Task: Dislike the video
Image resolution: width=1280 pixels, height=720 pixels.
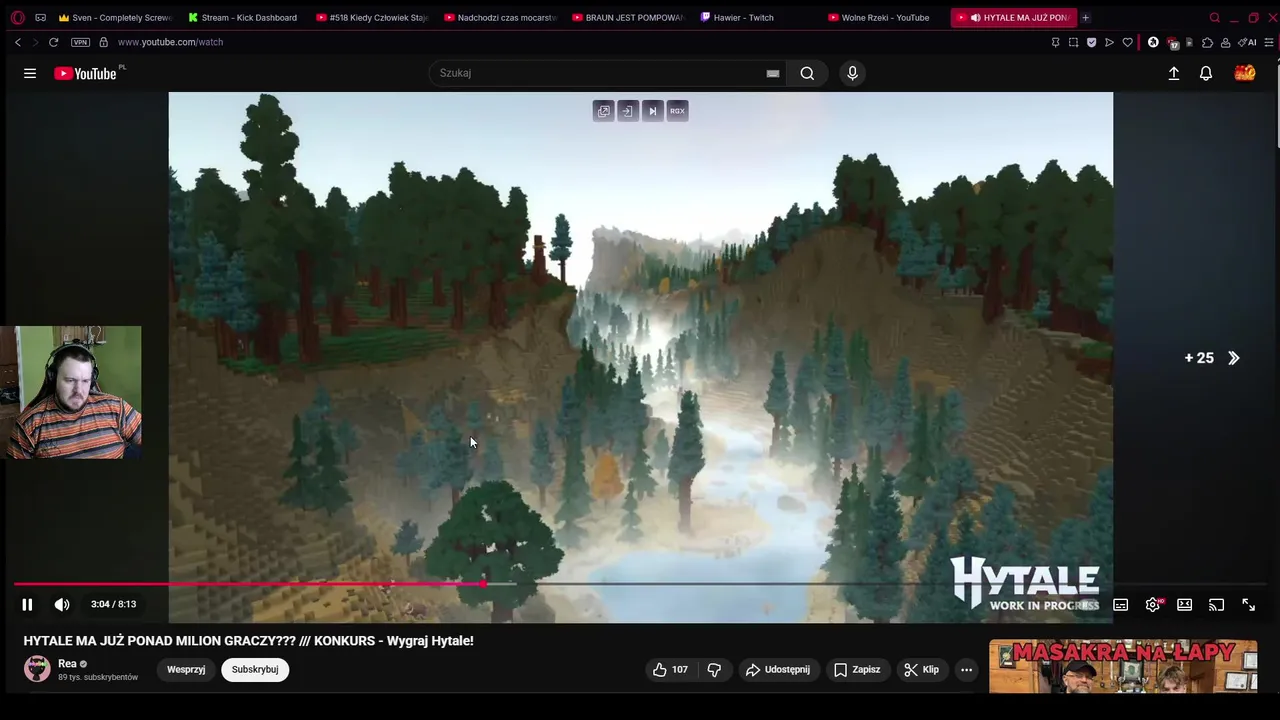Action: 714,669
